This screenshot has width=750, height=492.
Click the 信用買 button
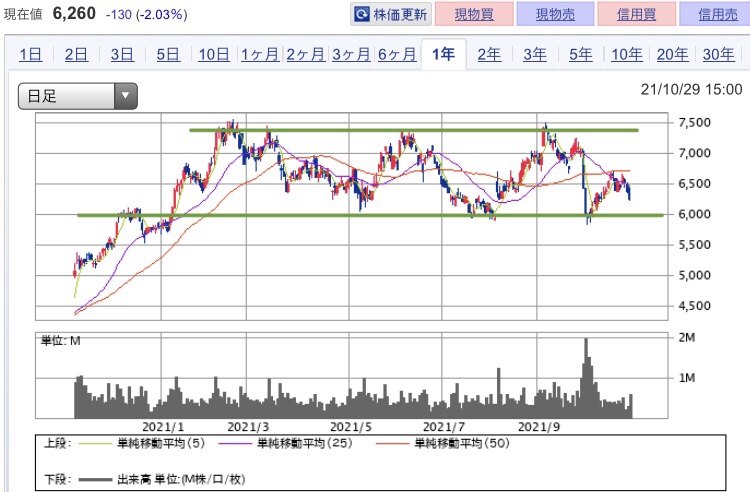(x=636, y=14)
